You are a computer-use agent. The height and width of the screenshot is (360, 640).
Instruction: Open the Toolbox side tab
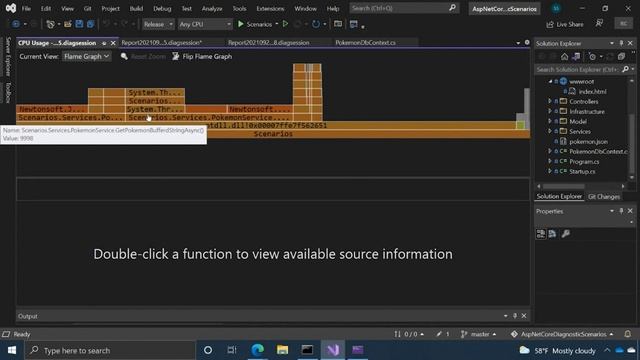click(8, 92)
